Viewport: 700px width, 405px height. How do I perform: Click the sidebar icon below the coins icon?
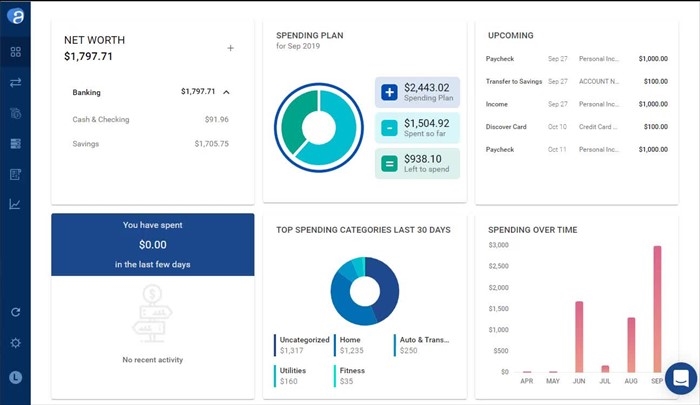[15, 143]
